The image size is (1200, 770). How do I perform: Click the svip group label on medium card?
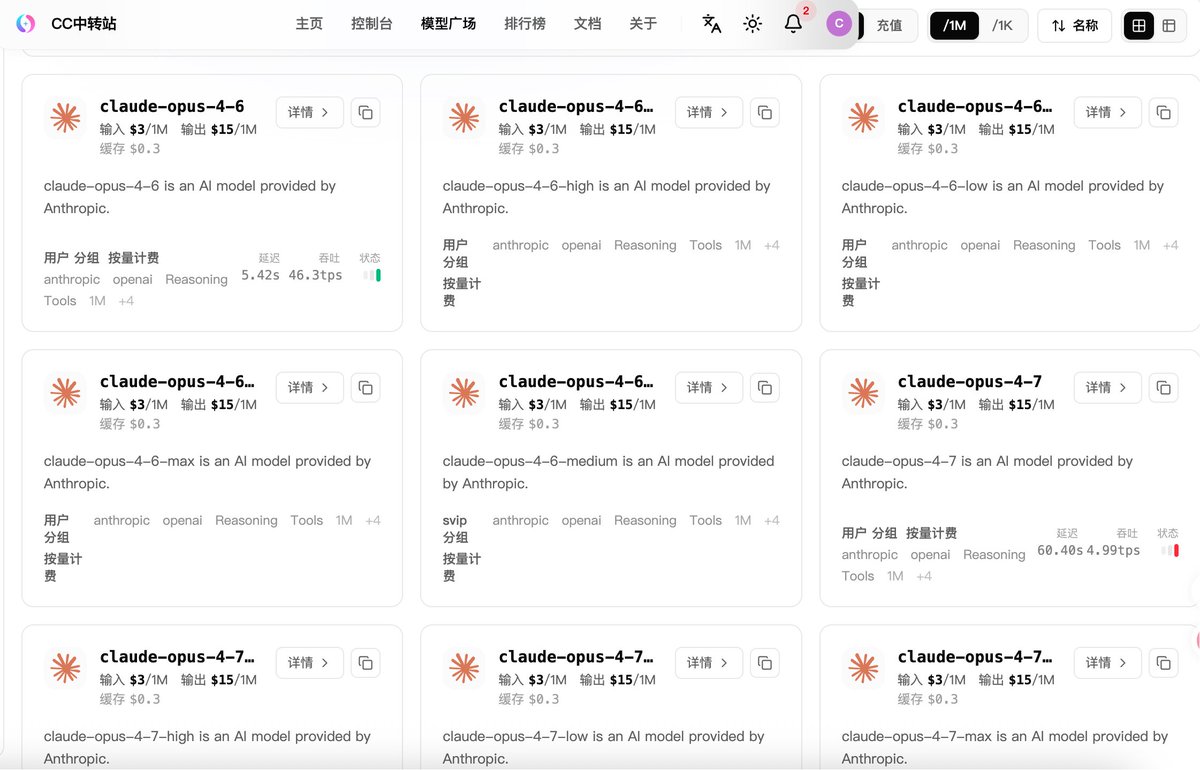[x=455, y=520]
